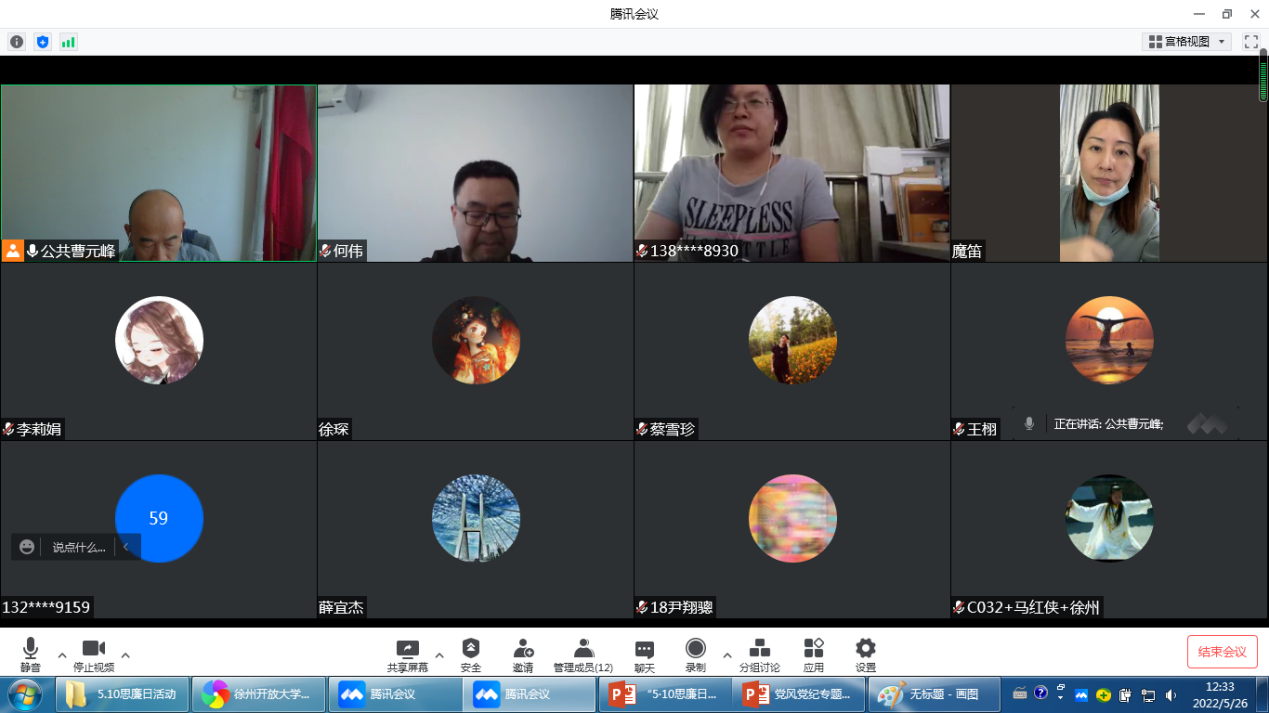Check the green network signal indicator
1269x713 pixels.
point(68,41)
